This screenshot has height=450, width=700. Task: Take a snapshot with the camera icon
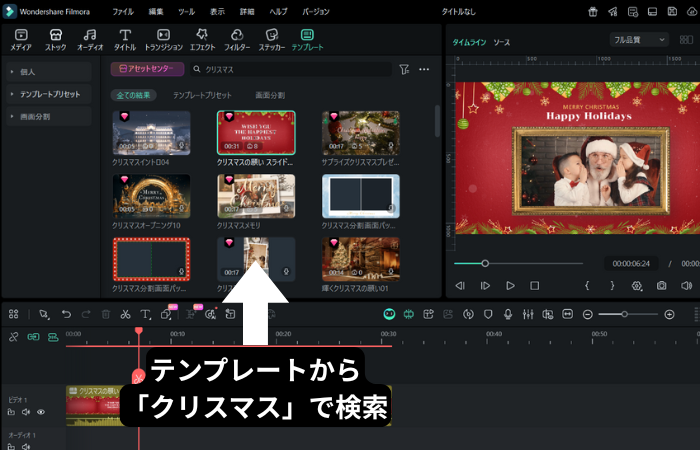(x=661, y=286)
